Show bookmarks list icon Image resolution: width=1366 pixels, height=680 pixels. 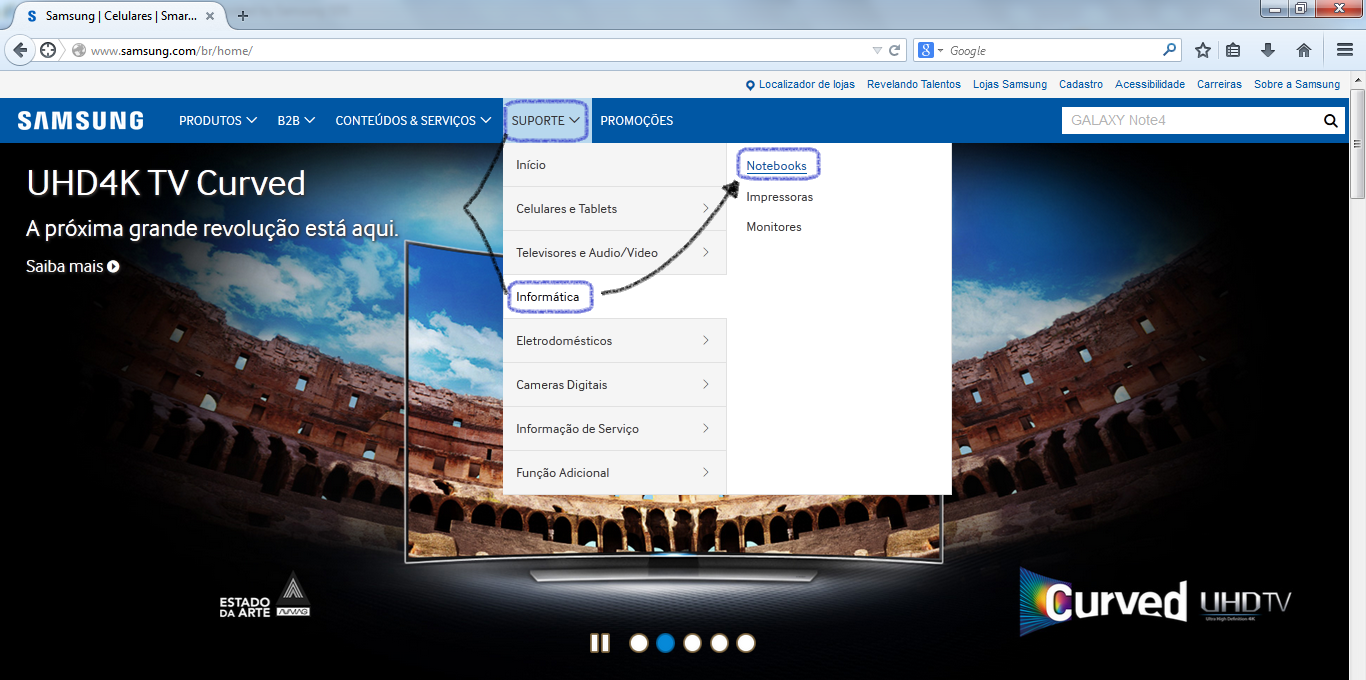coord(1234,50)
